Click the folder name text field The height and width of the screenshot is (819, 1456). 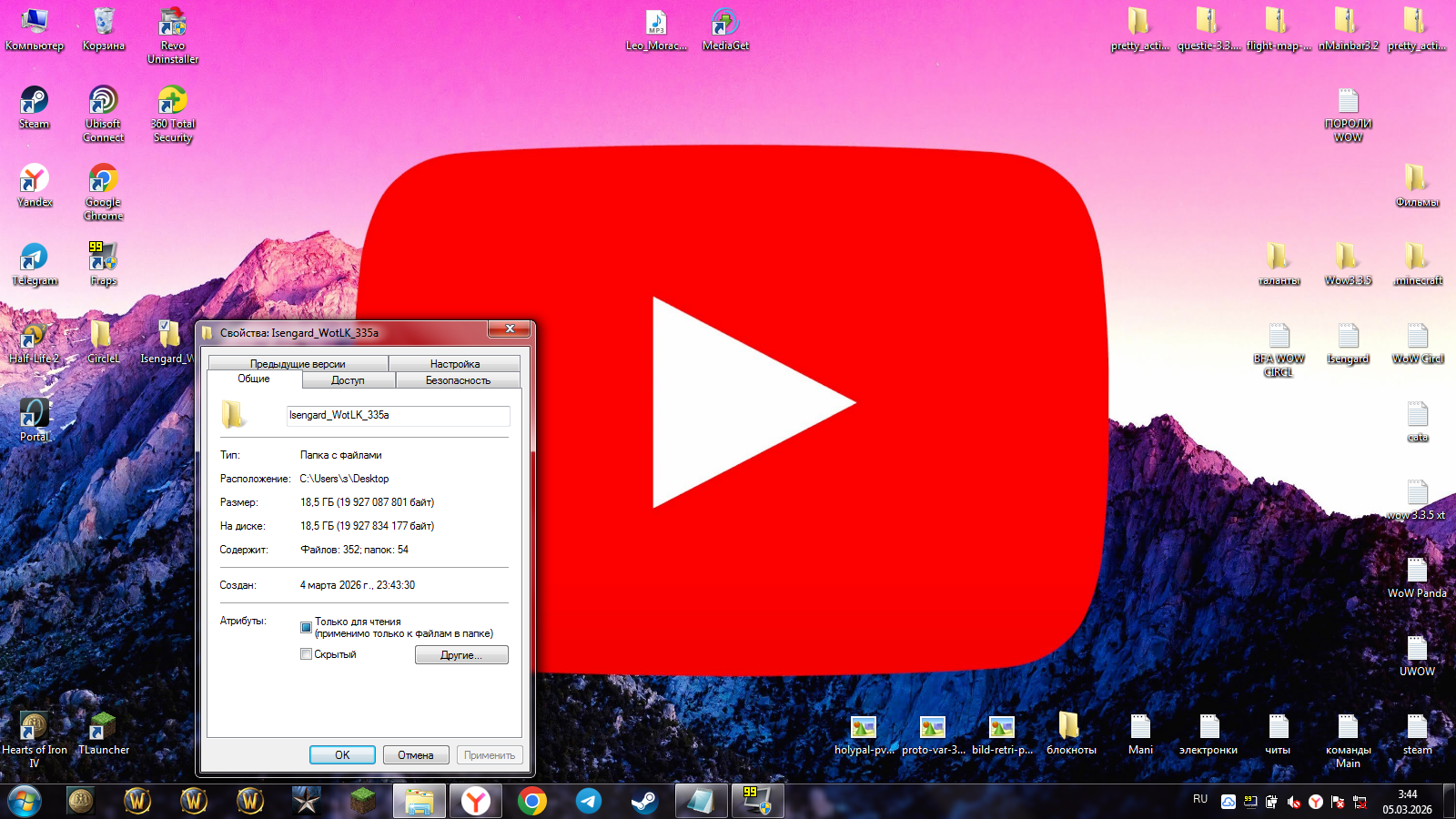coord(398,416)
